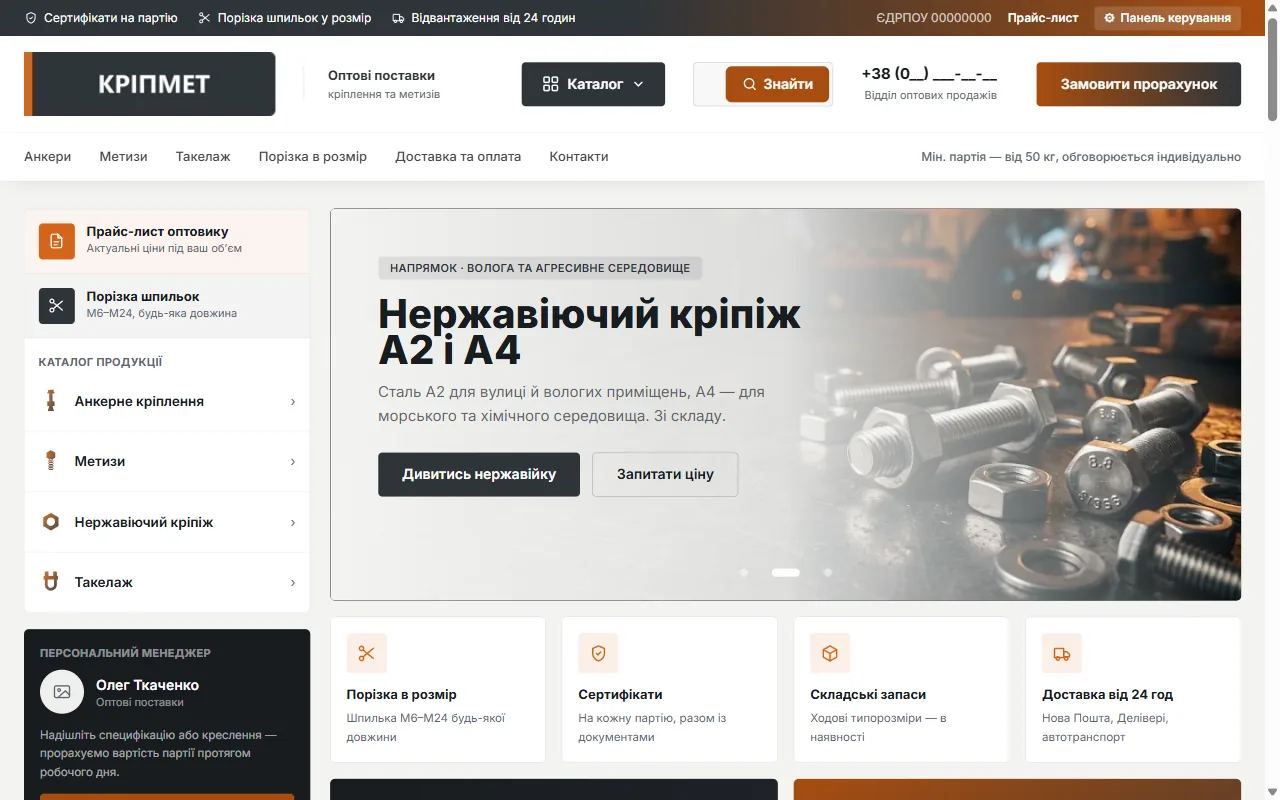The height and width of the screenshot is (800, 1280).
Task: Open Контакти in the navigation menu
Action: click(579, 156)
